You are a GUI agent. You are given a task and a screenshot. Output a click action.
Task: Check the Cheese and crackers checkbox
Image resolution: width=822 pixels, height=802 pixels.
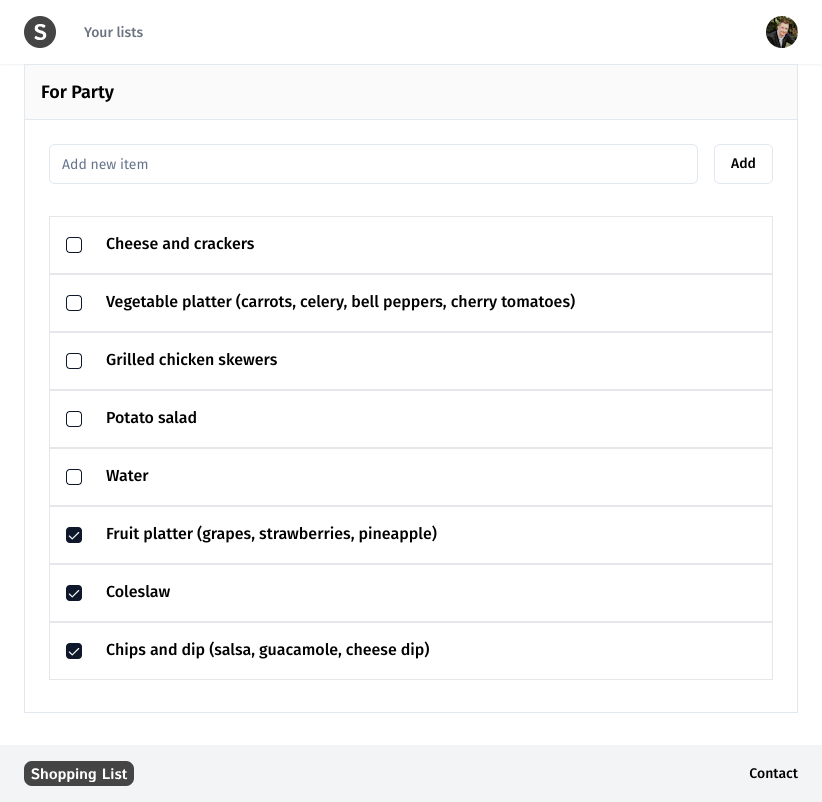(x=74, y=245)
